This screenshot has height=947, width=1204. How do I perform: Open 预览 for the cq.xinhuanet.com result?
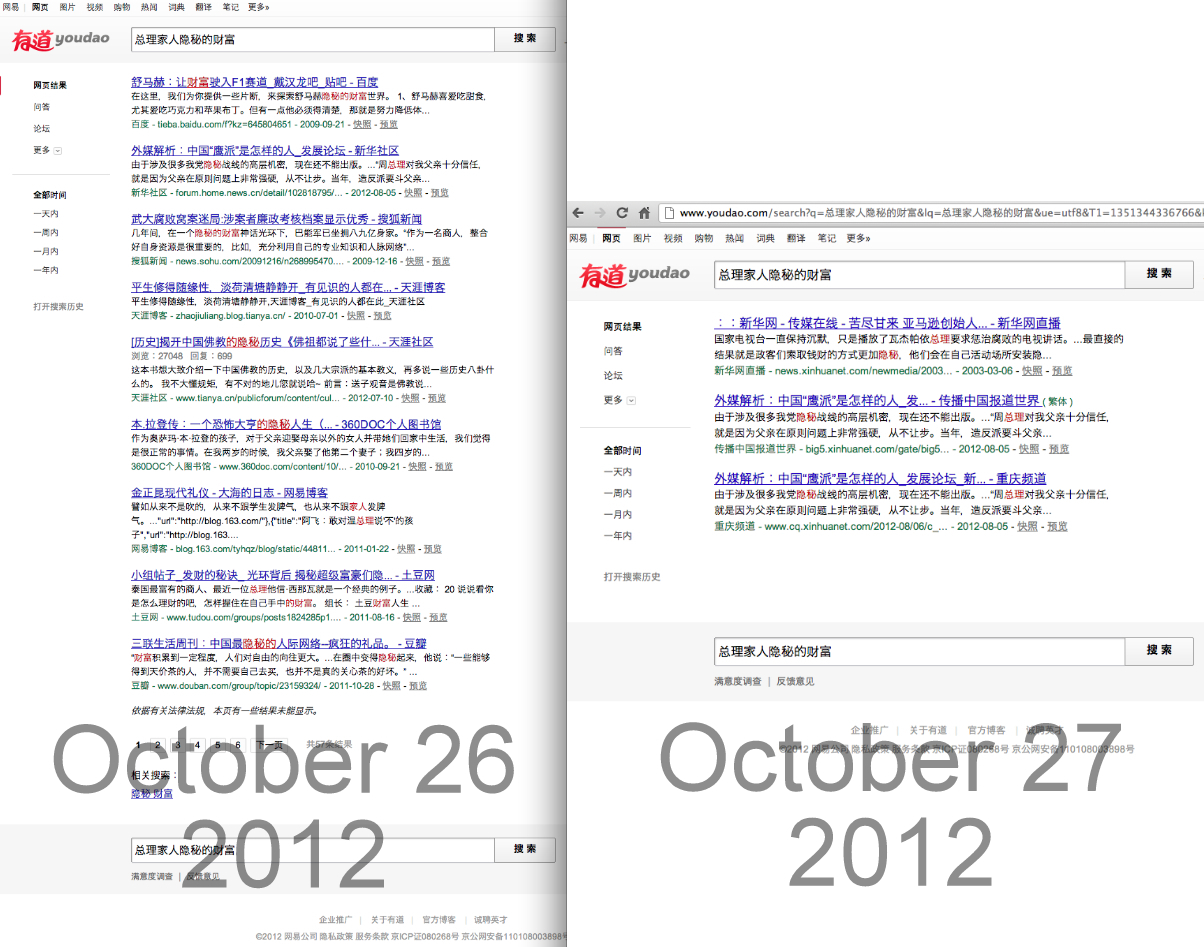click(x=1056, y=526)
